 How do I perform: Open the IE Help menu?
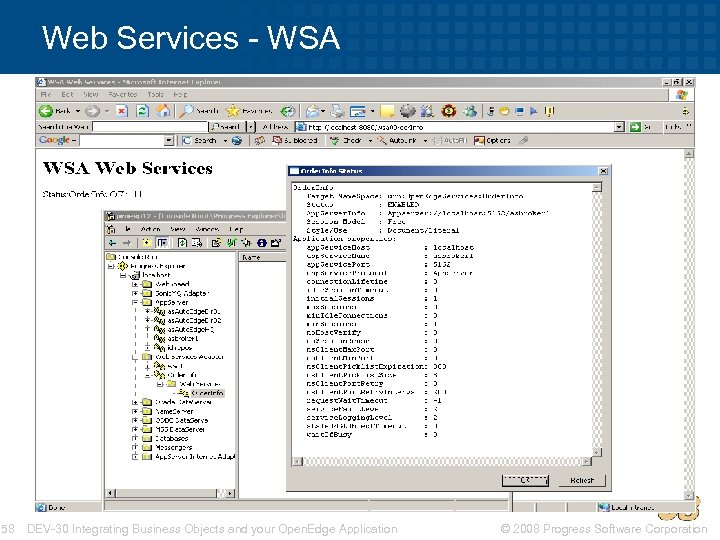pyautogui.click(x=180, y=94)
